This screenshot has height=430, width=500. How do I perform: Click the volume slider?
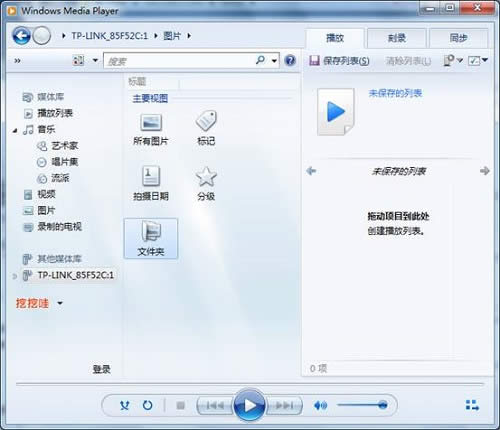click(362, 405)
